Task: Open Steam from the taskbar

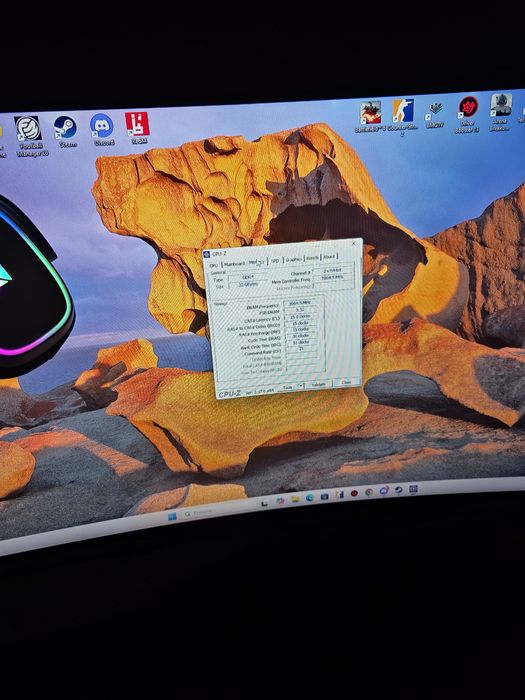Action: click(398, 490)
